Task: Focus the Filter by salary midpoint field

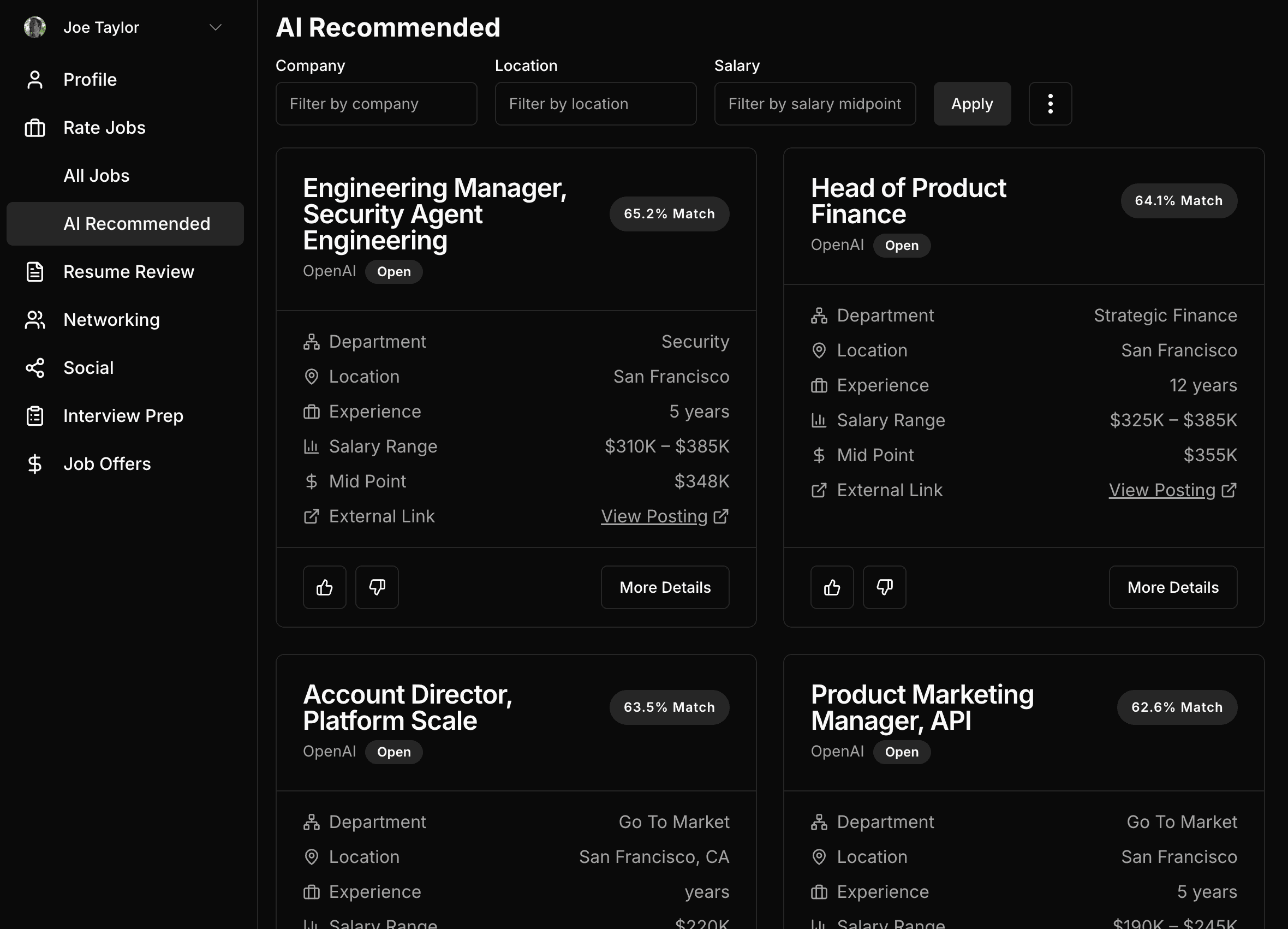Action: [814, 104]
